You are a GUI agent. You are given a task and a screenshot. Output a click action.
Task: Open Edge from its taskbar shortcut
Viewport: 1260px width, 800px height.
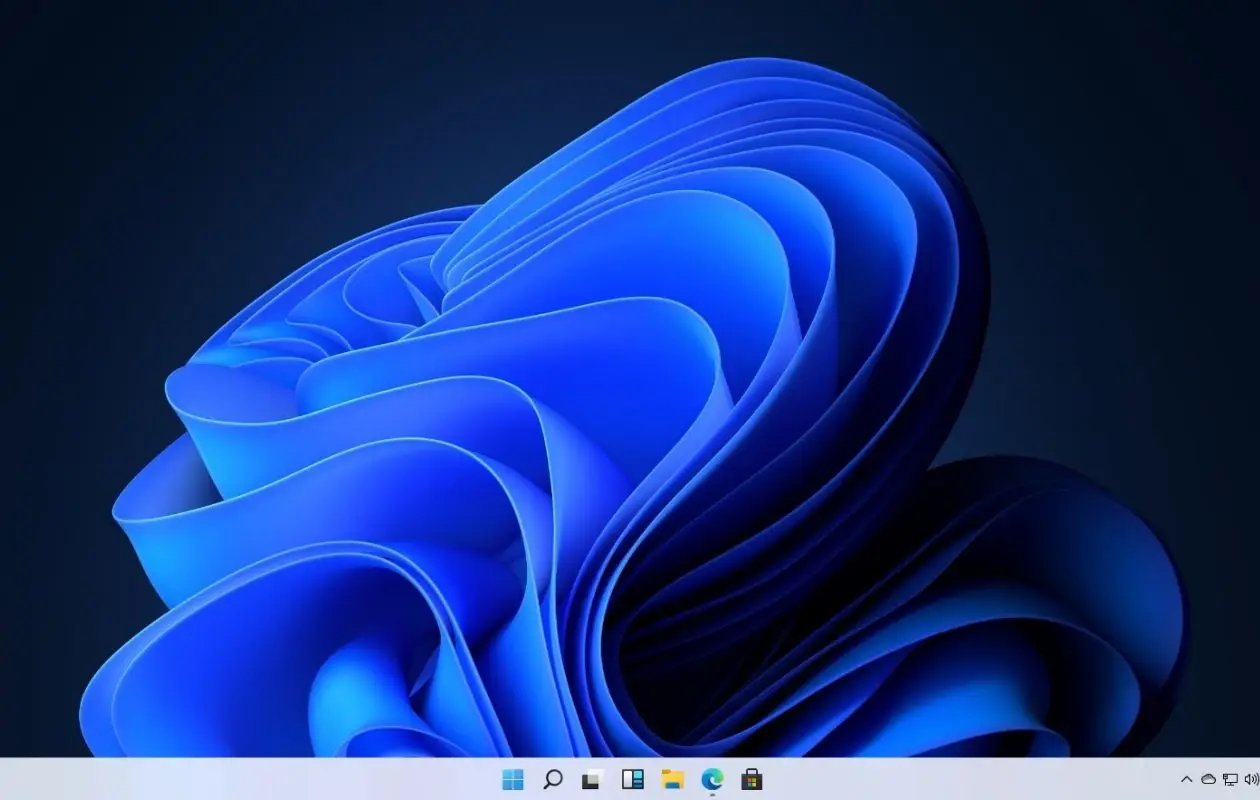712,780
